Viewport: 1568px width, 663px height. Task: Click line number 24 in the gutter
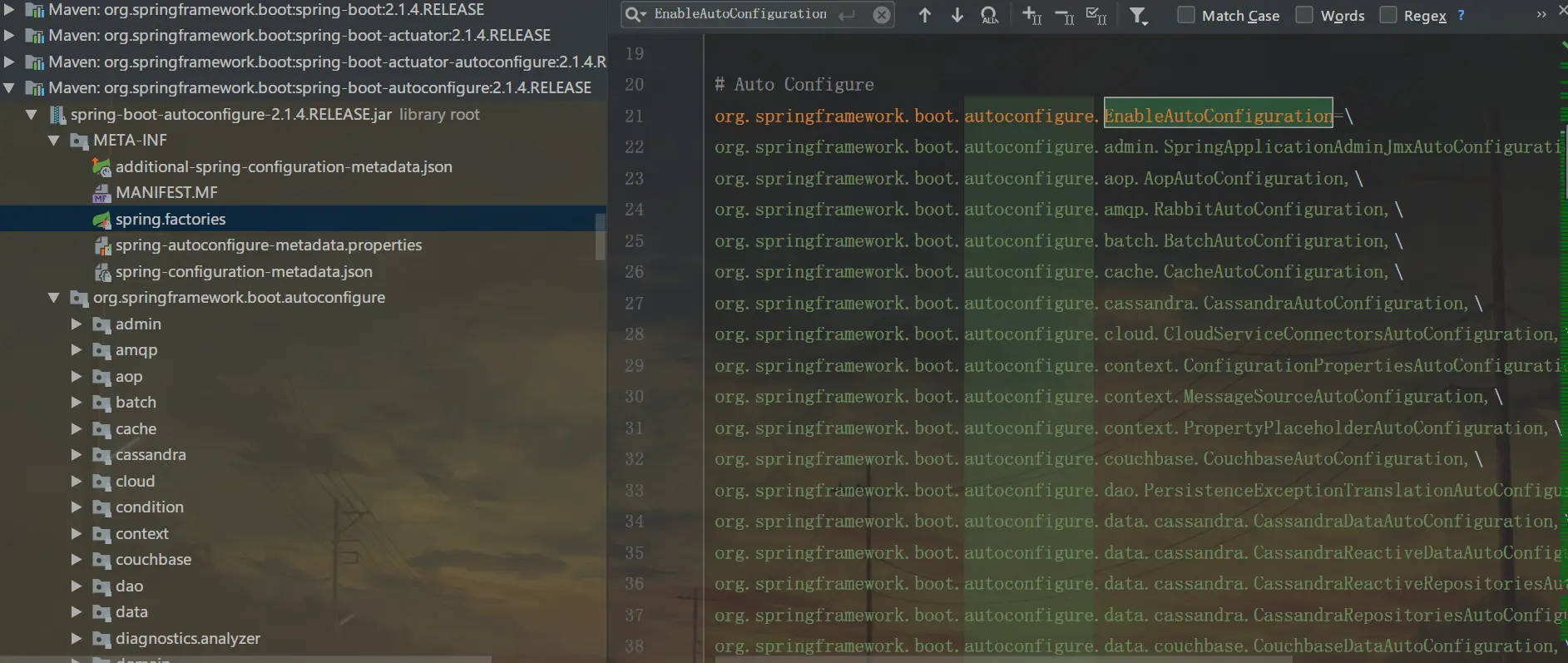(634, 209)
